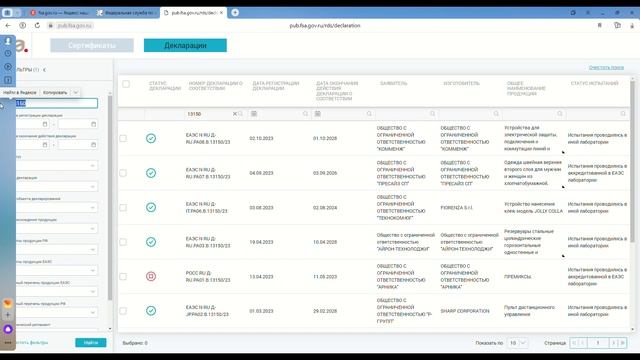This screenshot has width=640, height=360.
Task: Check the row with manufacturer FIORENZA
Action: click(x=123, y=207)
